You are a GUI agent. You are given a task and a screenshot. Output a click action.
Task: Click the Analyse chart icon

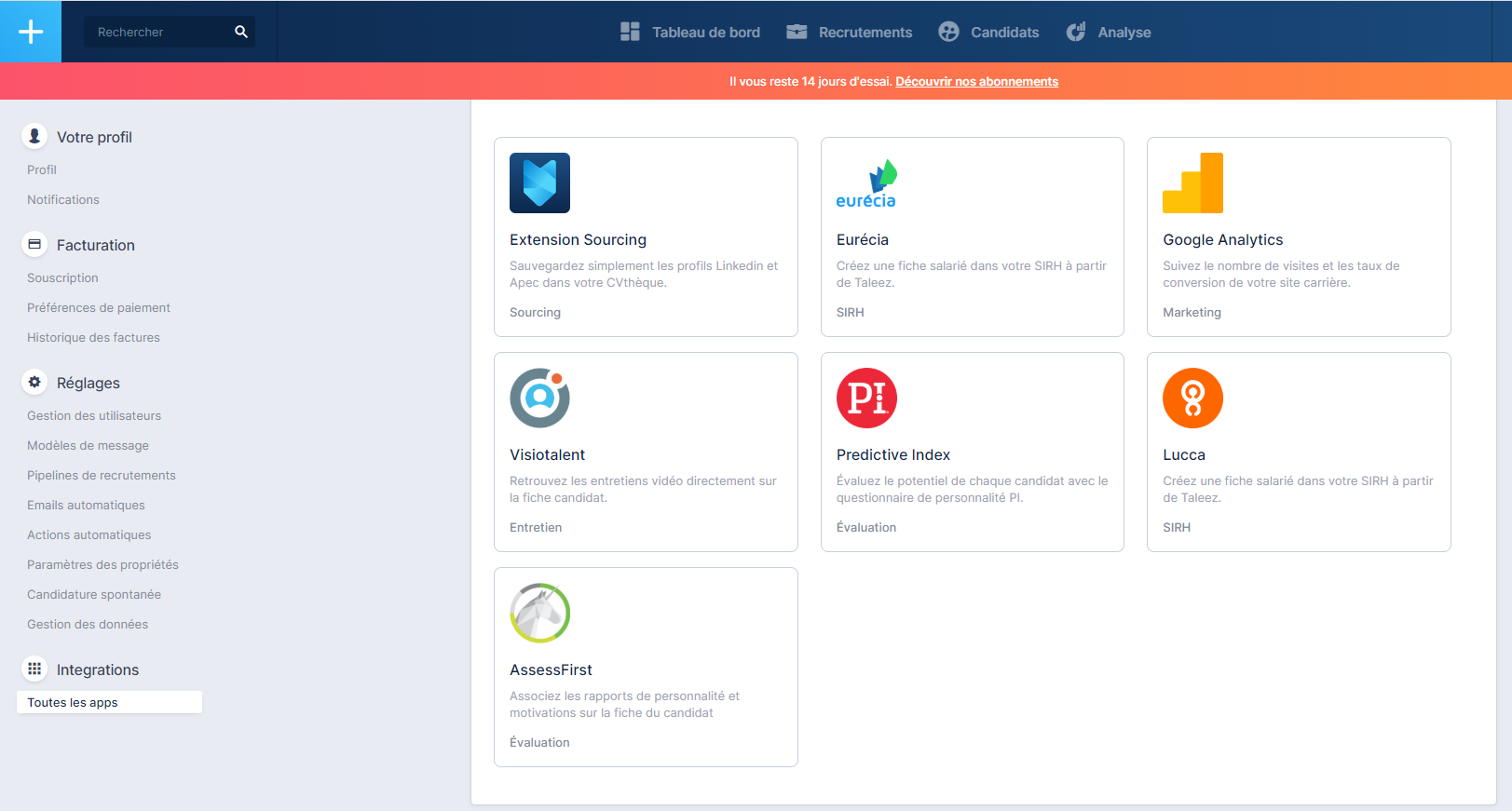(1076, 32)
